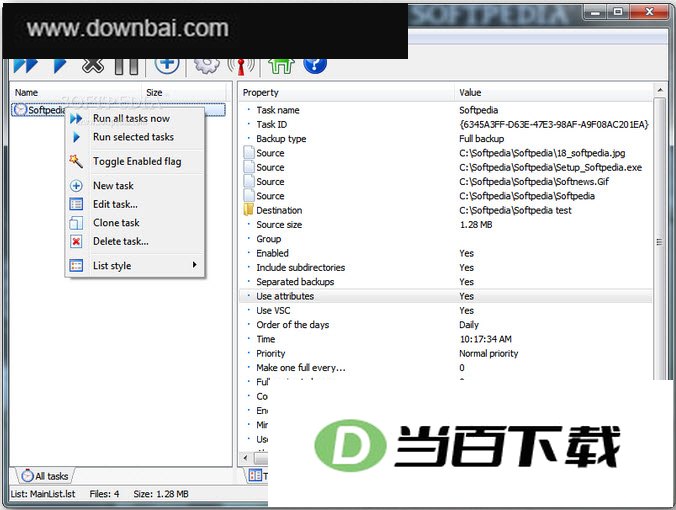
Task: Choose Run selected tasks menu entry
Action: pos(133,137)
